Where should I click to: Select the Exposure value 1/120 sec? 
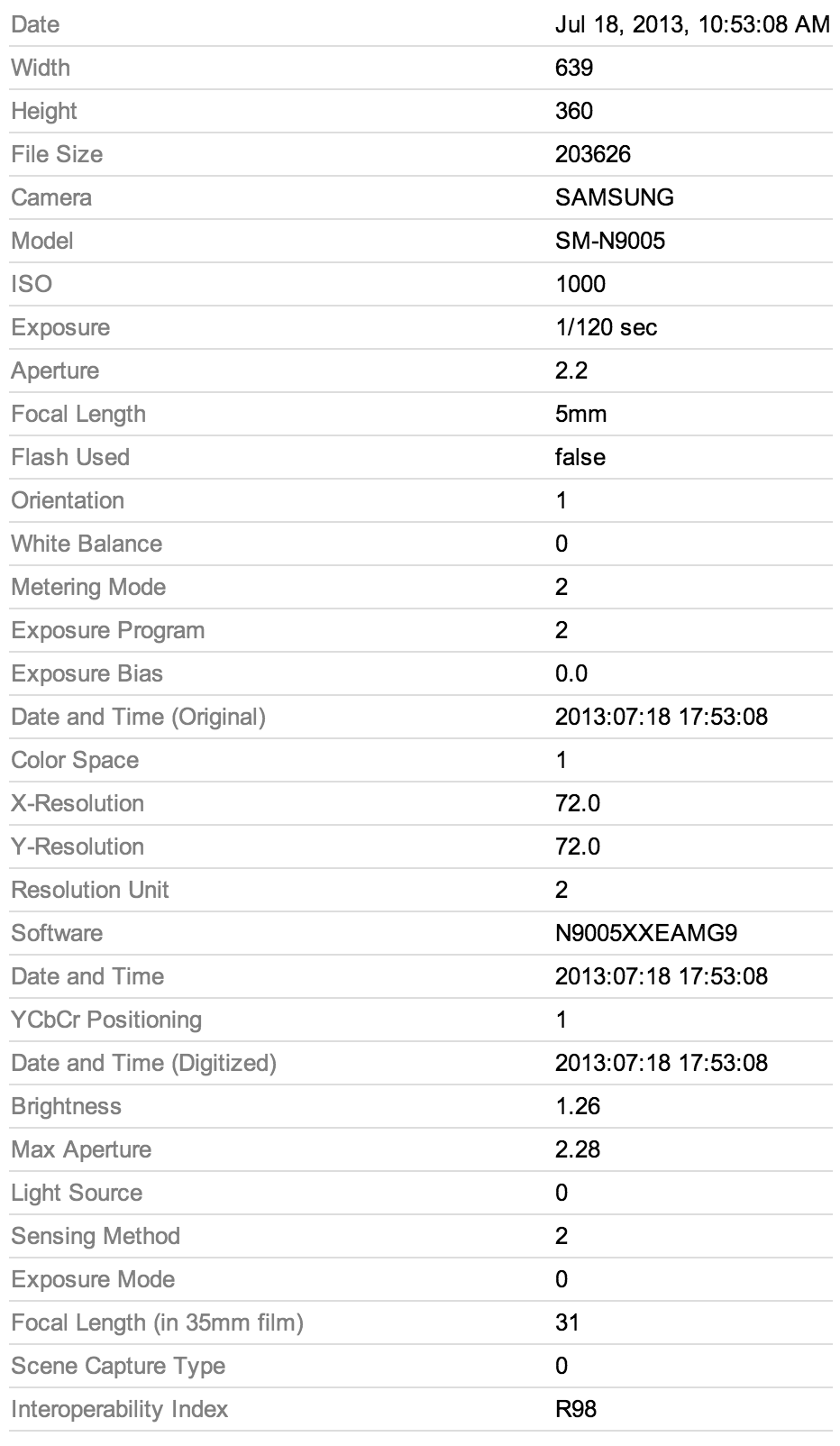point(607,327)
